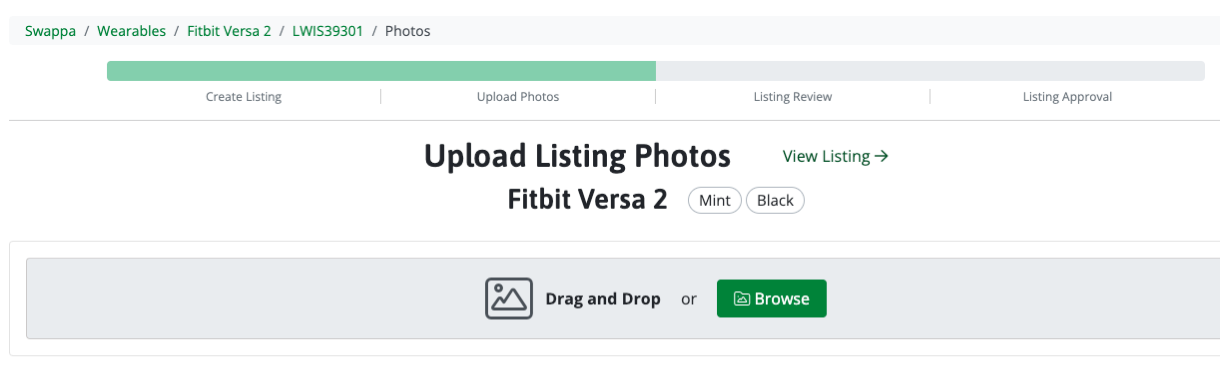Viewport: 1220px width, 369px height.
Task: Click the Drag and Drop label
Action: pos(603,299)
